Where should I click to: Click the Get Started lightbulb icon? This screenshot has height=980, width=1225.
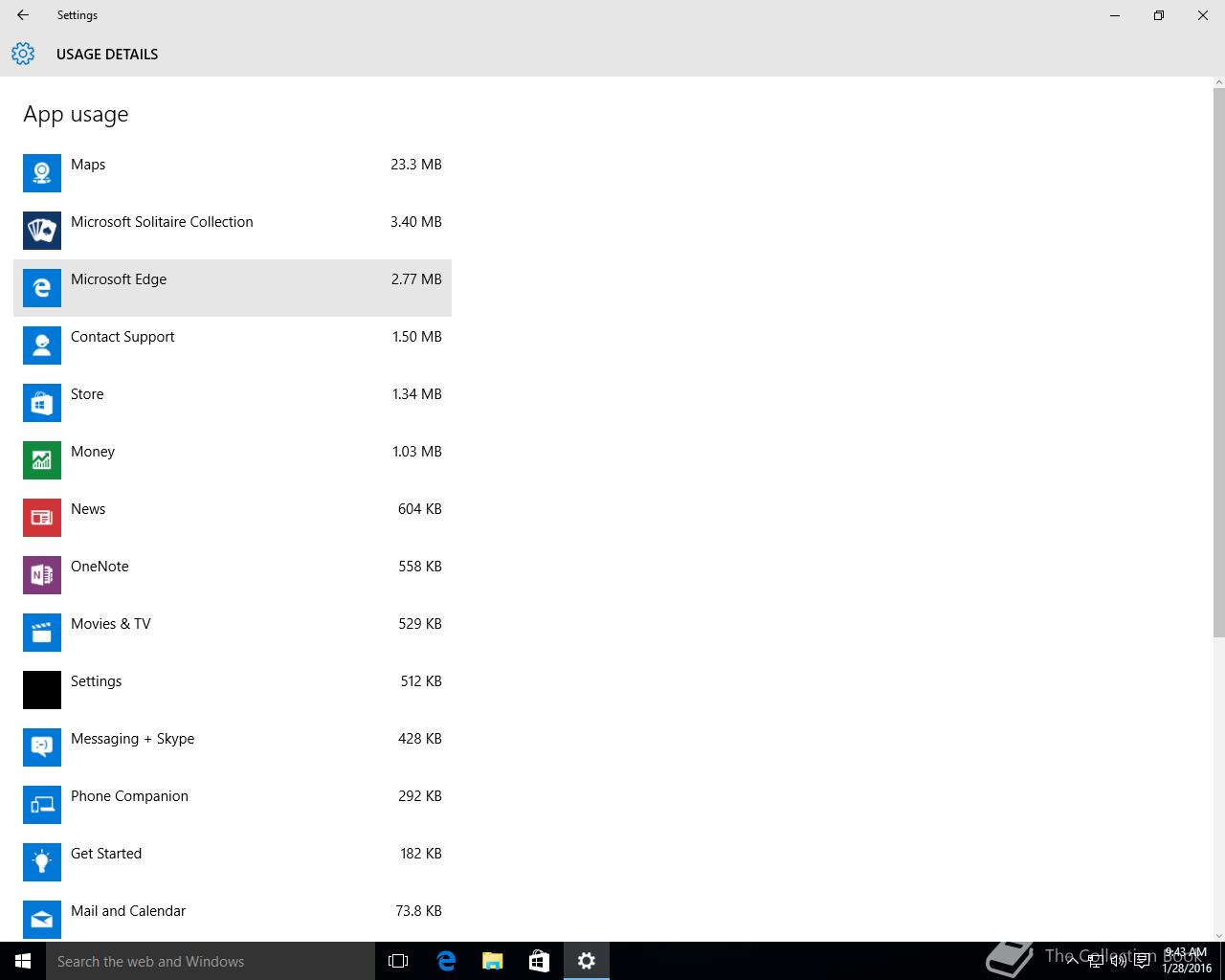(42, 862)
